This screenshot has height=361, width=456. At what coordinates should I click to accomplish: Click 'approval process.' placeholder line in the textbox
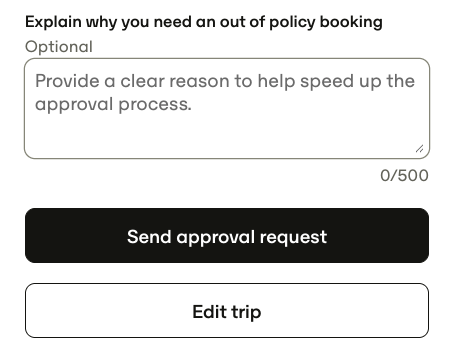click(113, 105)
